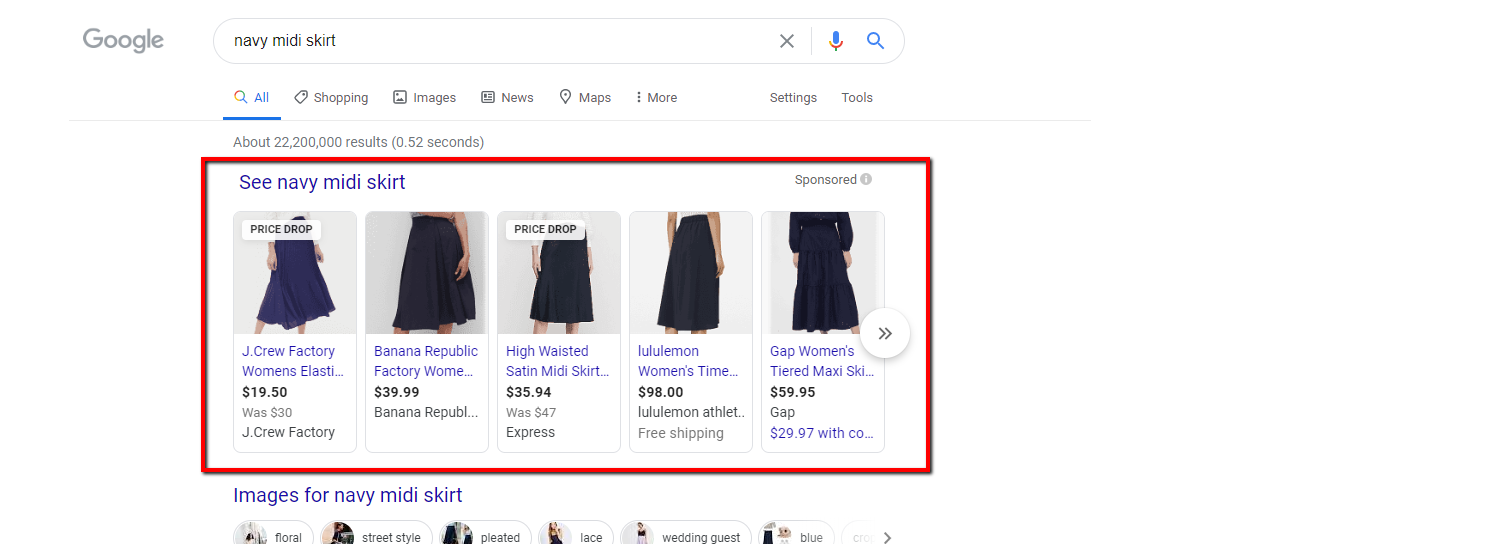Open lululemon Women's Time product link
1510x544 pixels.
(x=688, y=361)
